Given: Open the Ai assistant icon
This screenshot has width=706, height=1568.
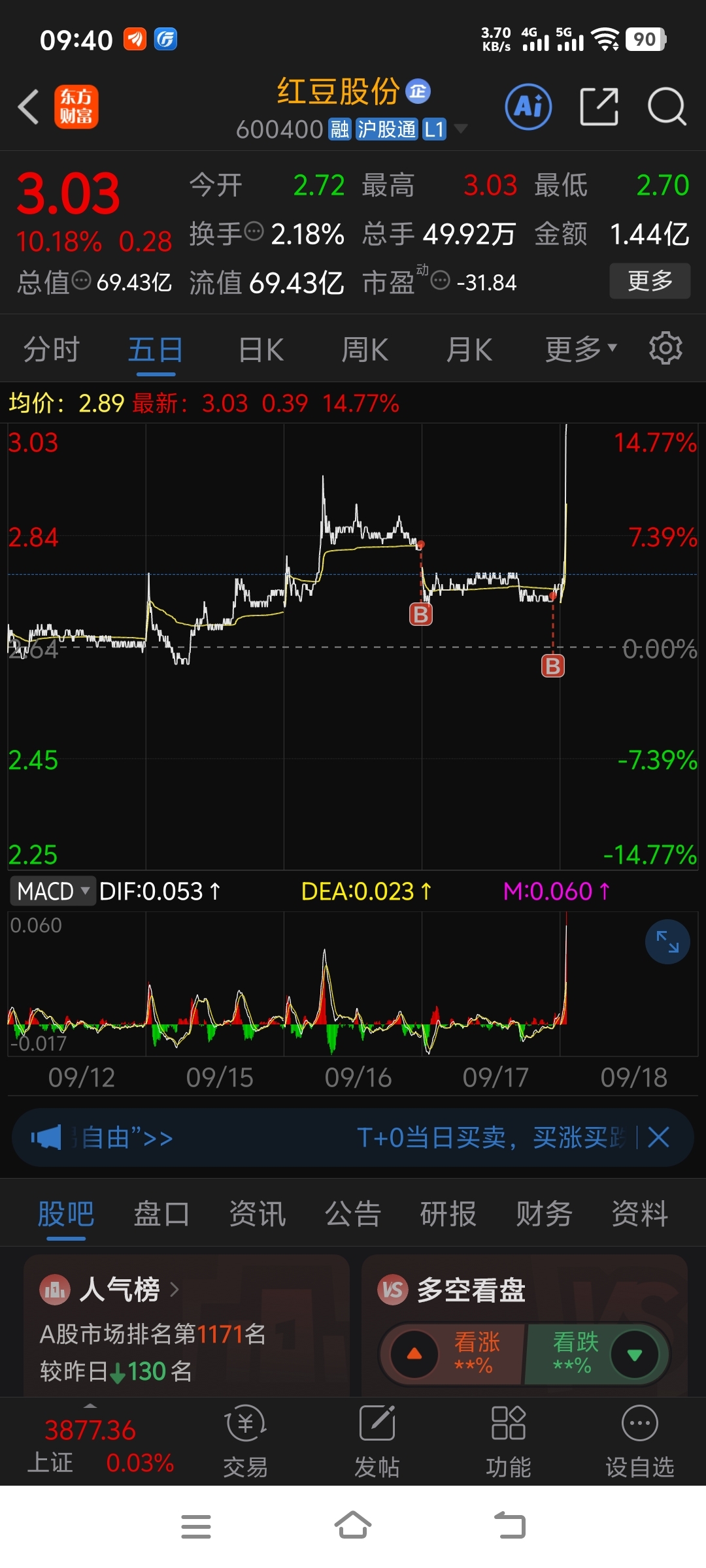Looking at the screenshot, I should pyautogui.click(x=528, y=106).
